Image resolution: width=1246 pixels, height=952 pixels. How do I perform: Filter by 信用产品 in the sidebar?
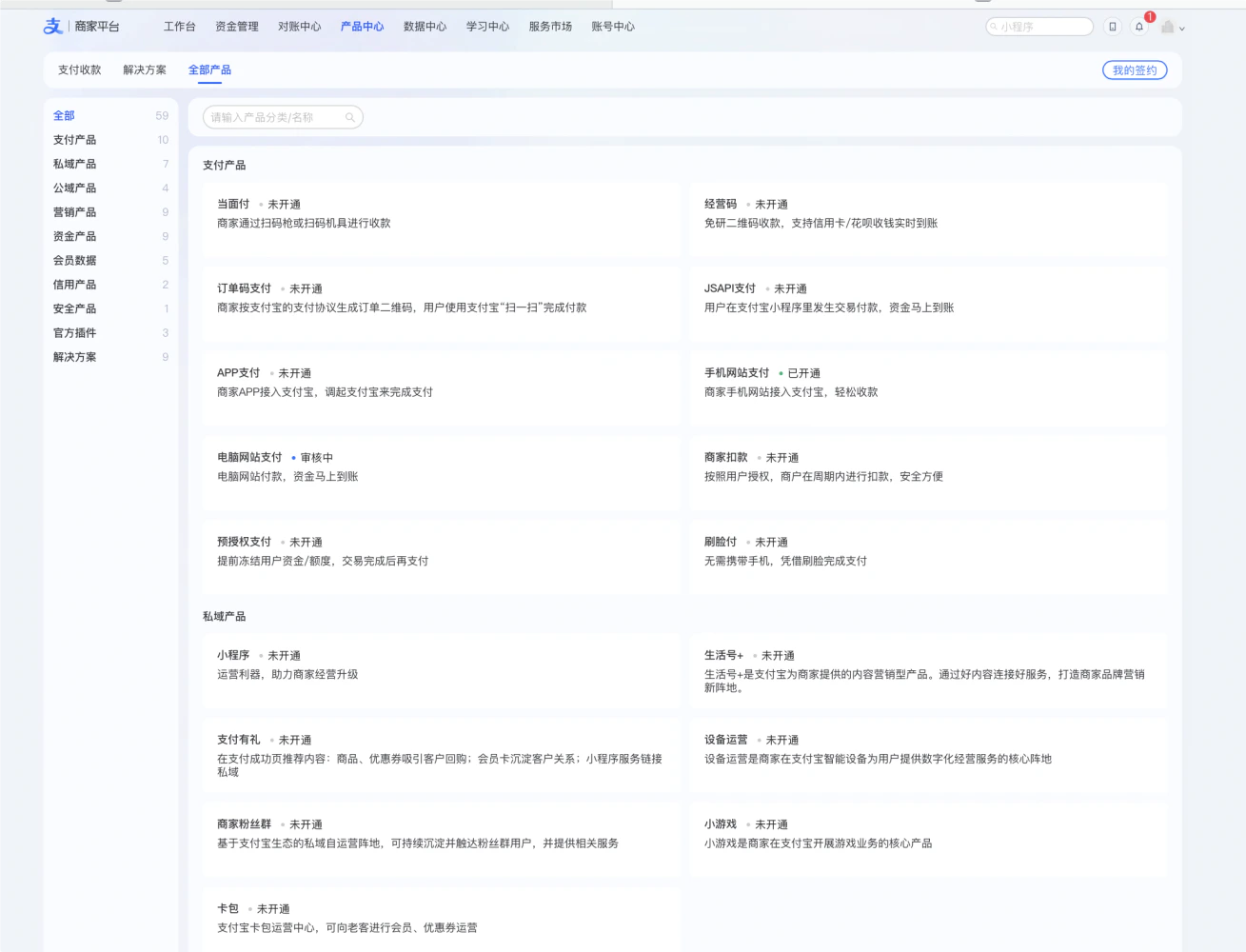[x=110, y=285]
